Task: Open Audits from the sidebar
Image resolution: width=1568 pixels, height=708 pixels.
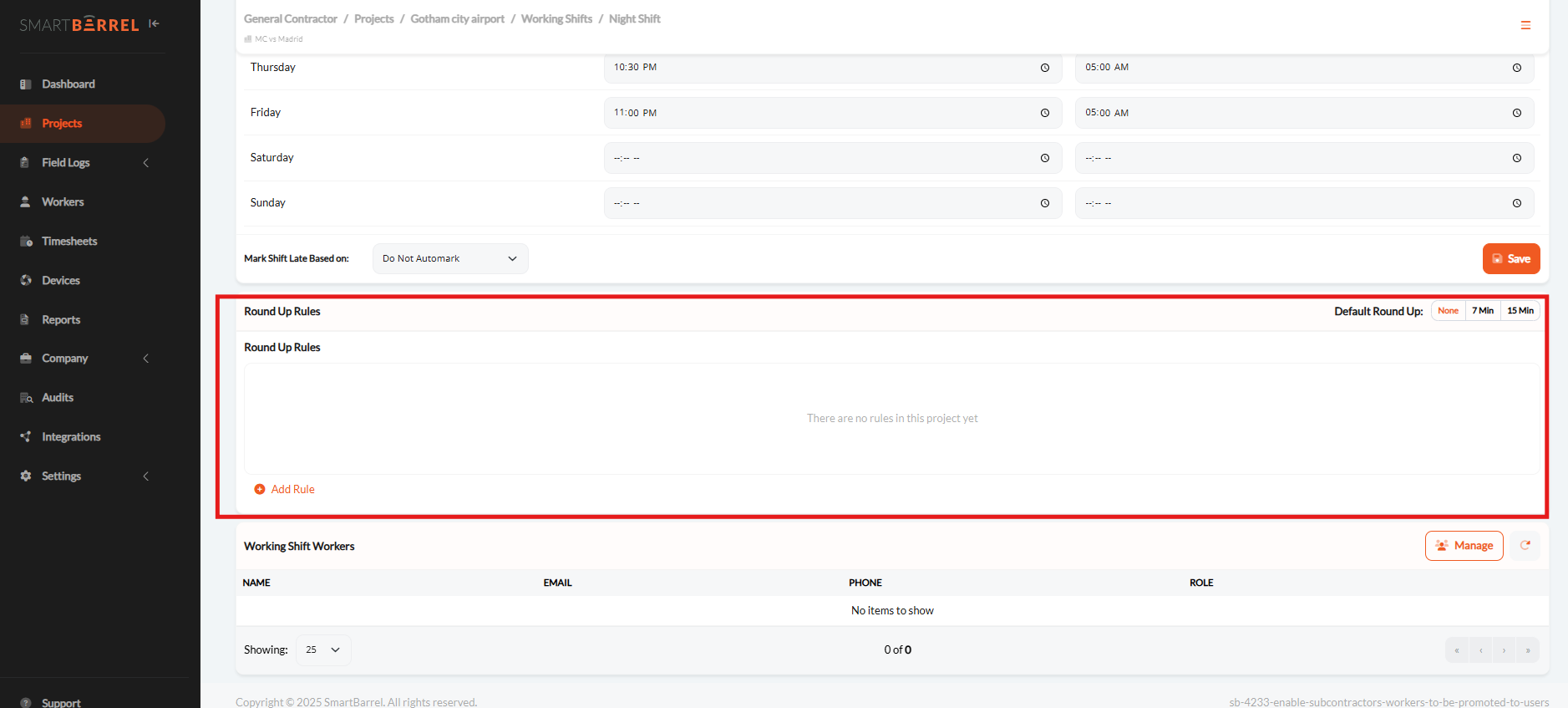Action: [58, 398]
